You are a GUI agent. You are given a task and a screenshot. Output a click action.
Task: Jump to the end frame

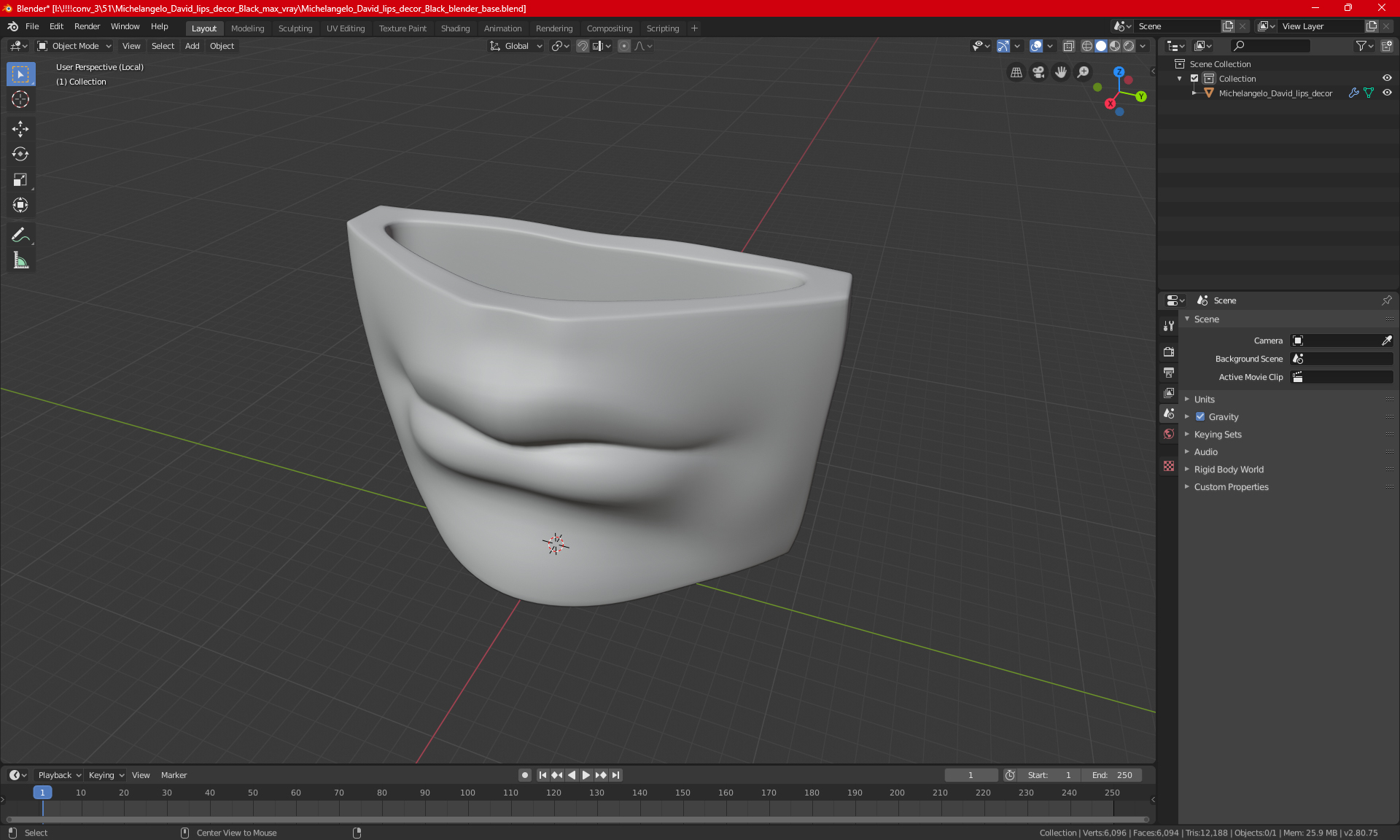click(616, 775)
